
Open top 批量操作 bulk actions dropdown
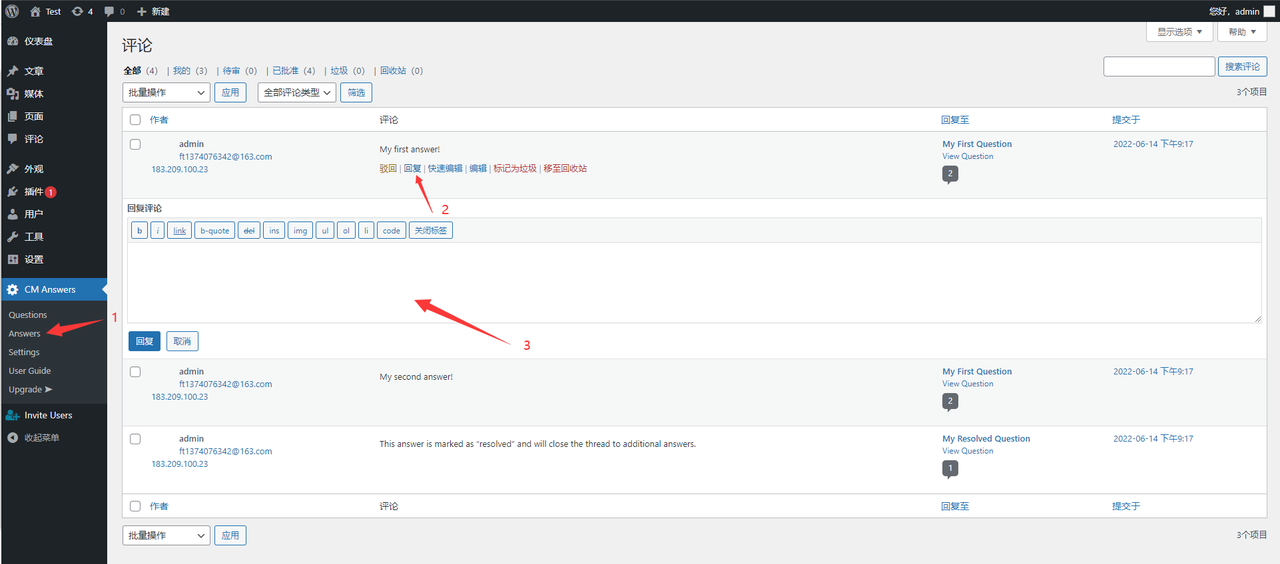tap(166, 92)
